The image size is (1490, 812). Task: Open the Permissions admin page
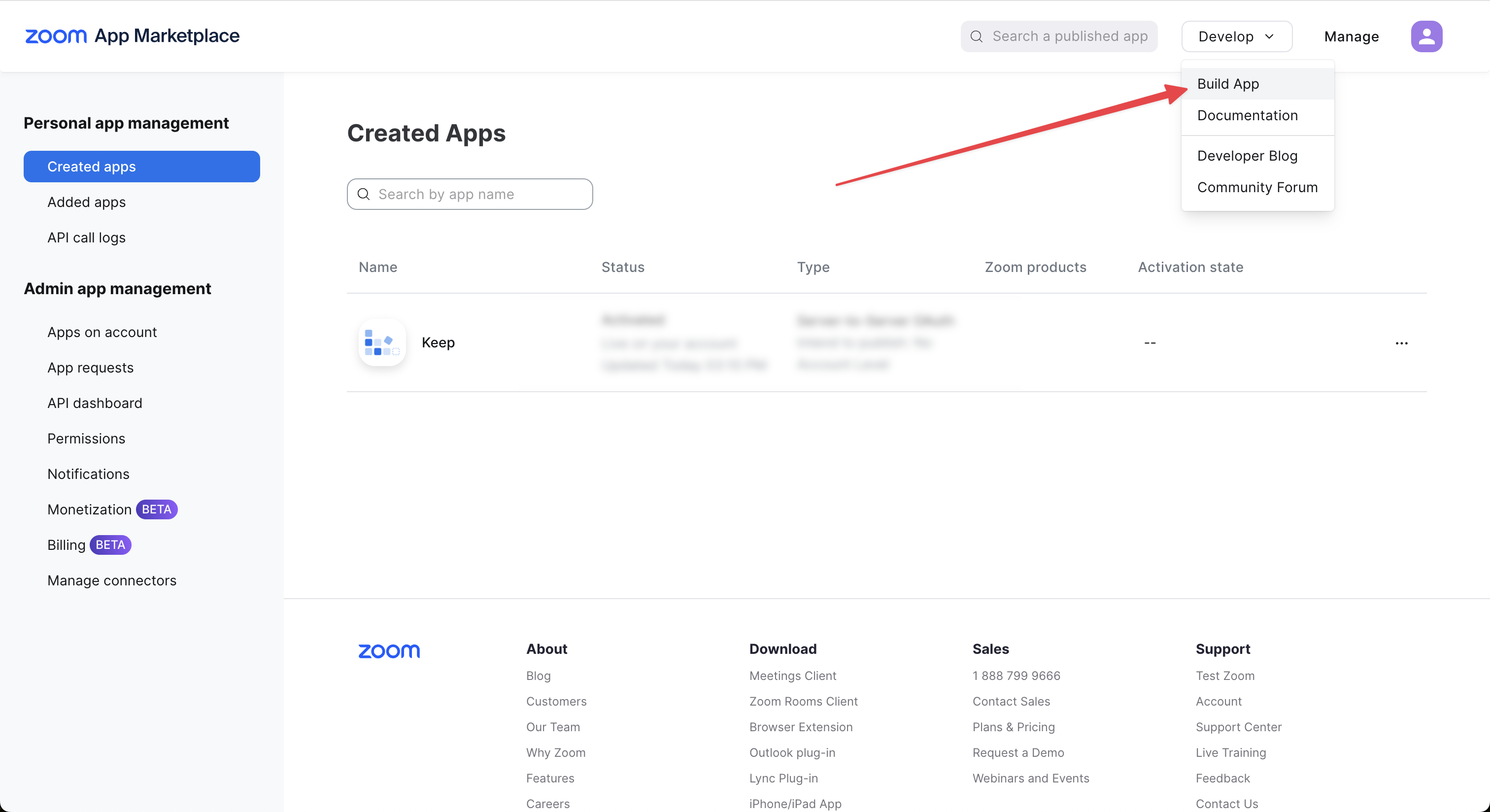pyautogui.click(x=86, y=439)
